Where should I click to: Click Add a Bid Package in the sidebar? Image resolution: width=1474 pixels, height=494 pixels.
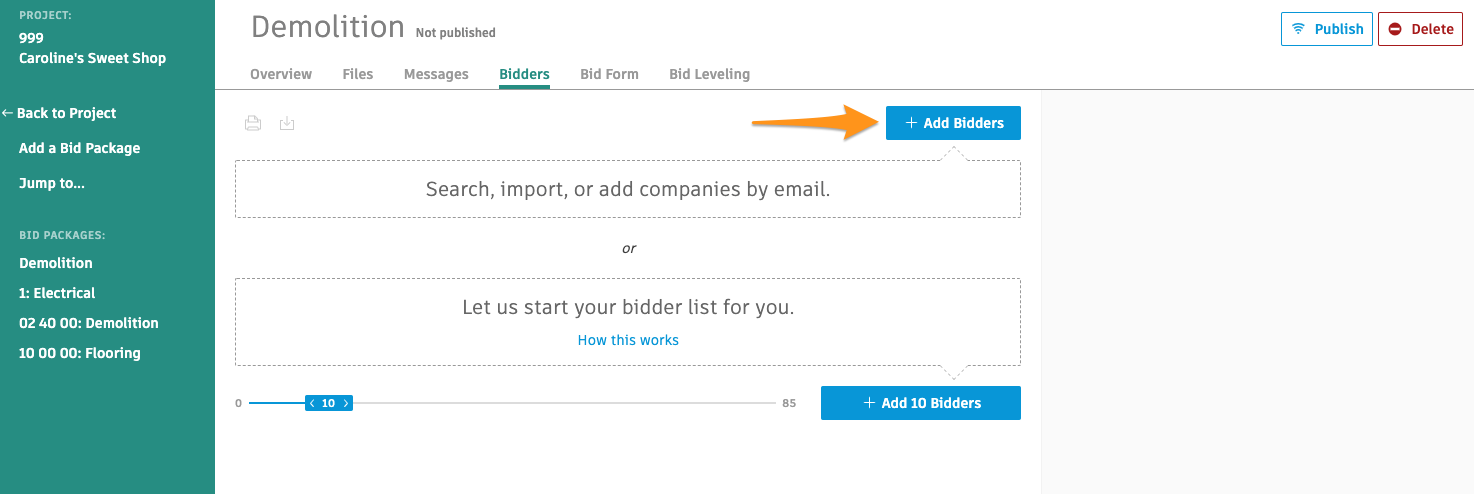click(x=79, y=148)
